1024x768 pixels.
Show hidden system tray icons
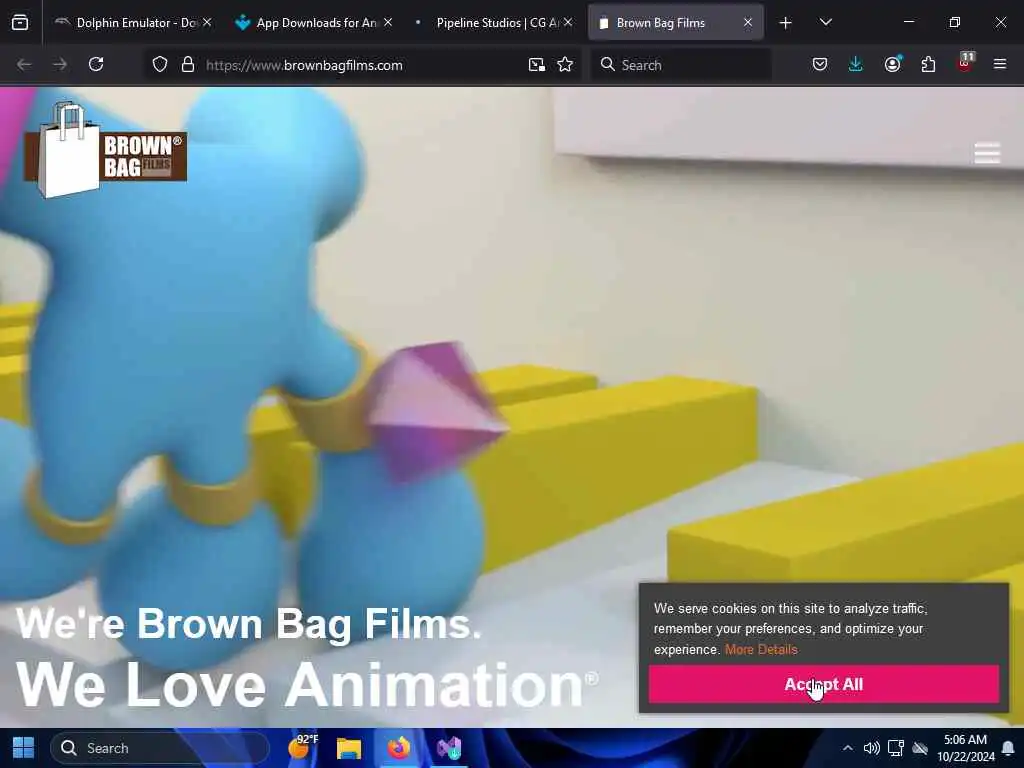[x=847, y=748]
